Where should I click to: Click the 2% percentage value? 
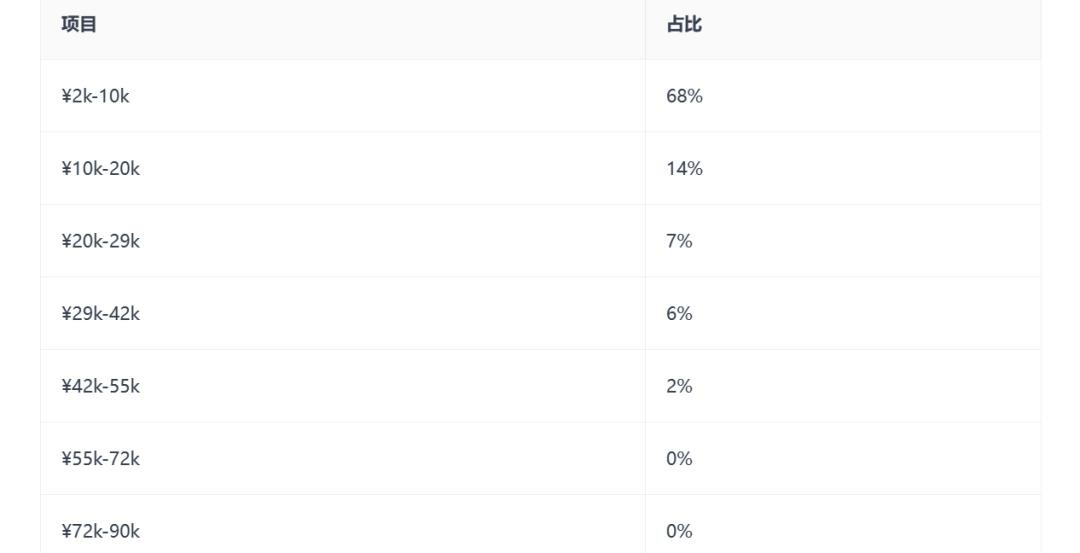(680, 386)
